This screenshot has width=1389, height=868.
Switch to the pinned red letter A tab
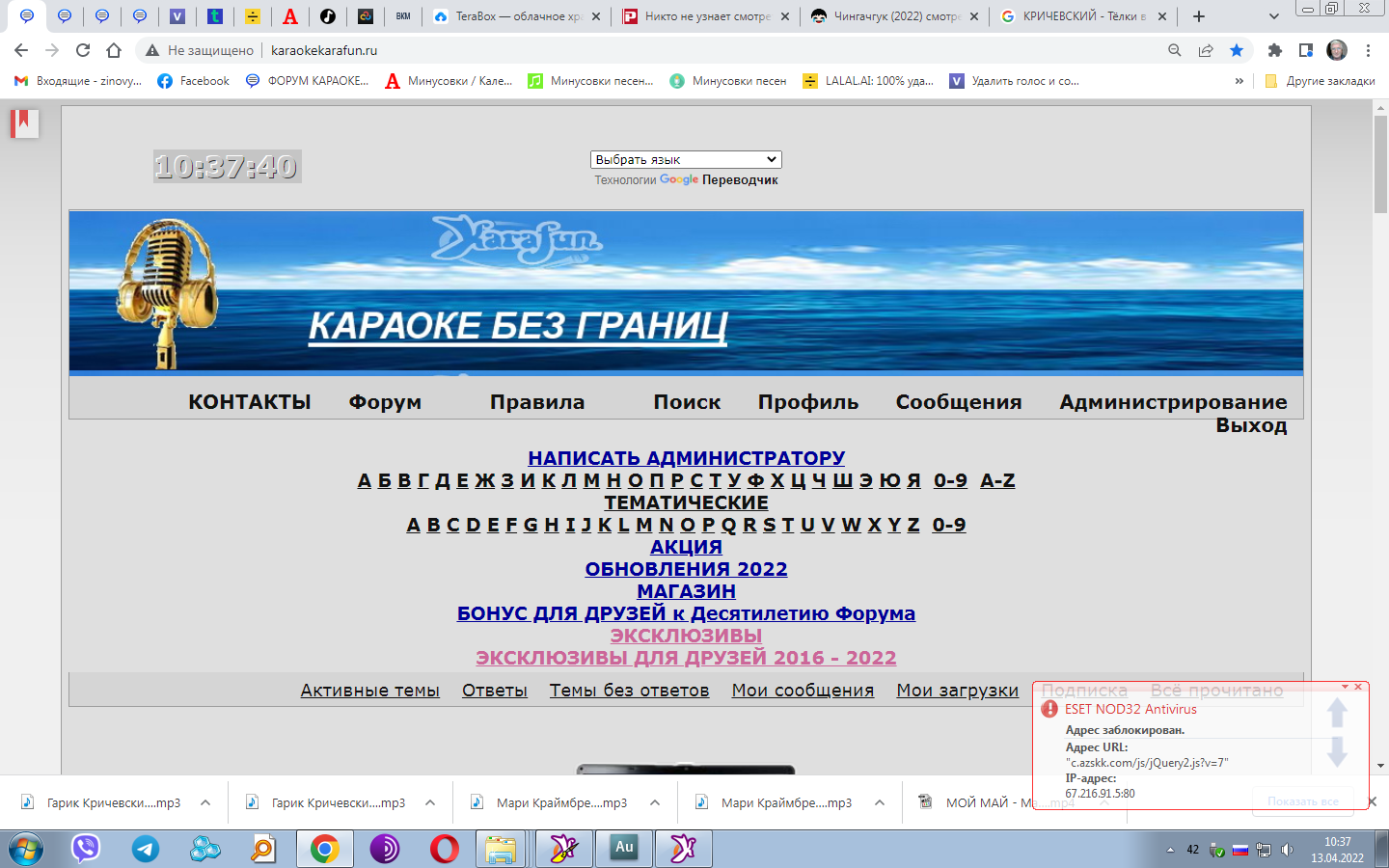[x=290, y=16]
